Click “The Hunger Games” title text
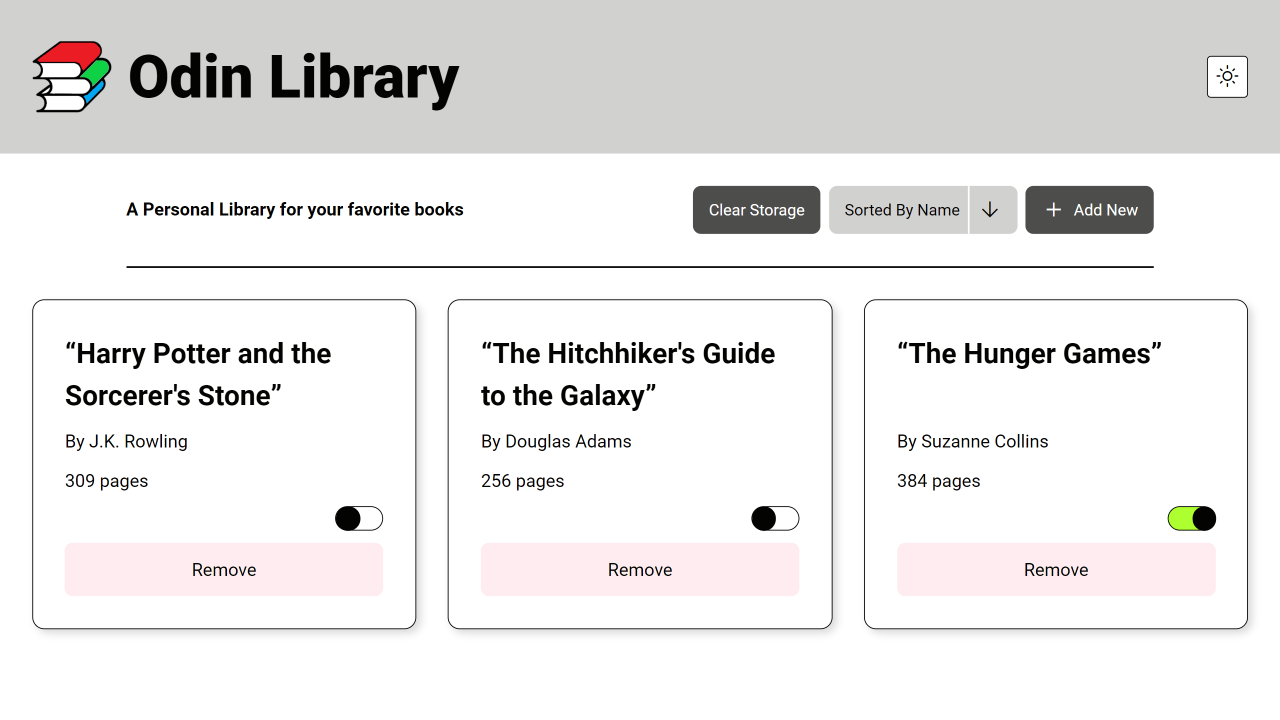 click(1029, 354)
